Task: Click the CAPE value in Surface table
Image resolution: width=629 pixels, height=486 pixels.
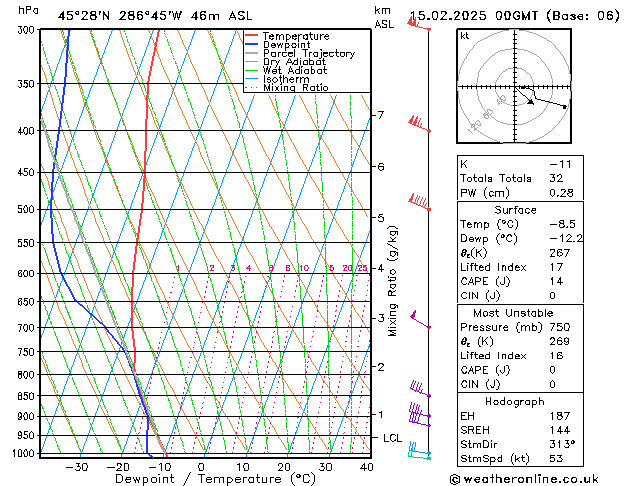Action: coord(556,281)
